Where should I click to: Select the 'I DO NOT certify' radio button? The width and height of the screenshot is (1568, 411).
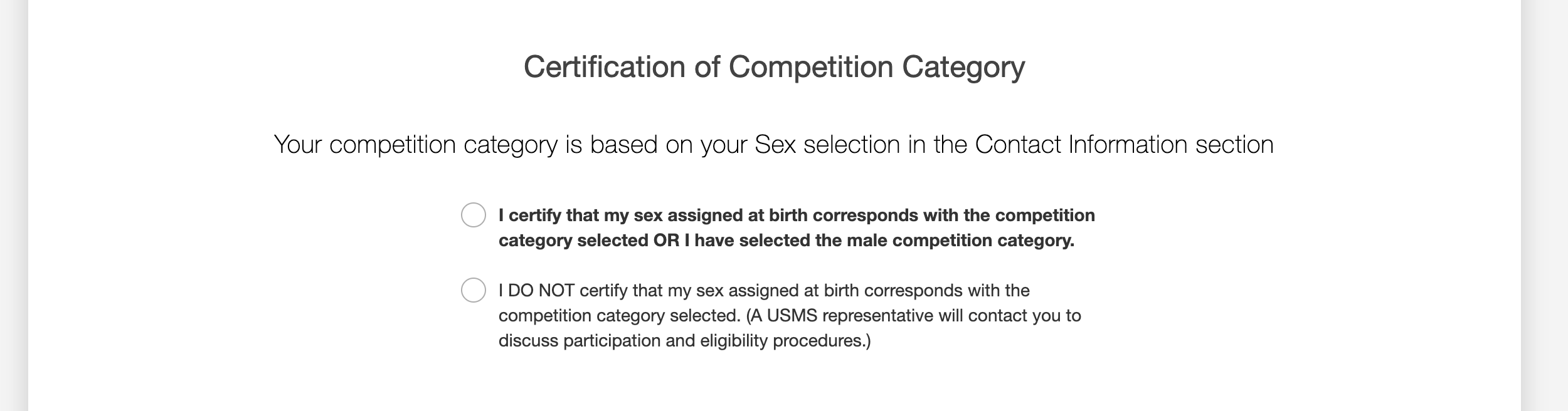click(x=474, y=290)
